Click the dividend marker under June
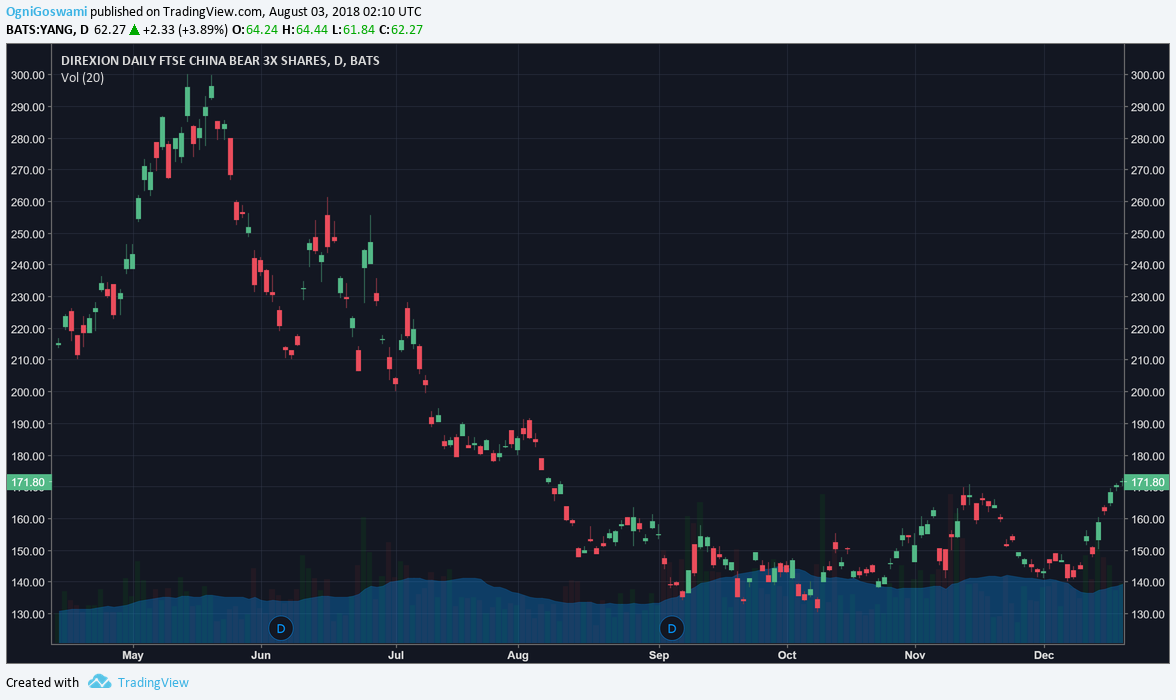Viewport: 1176px width, 700px height. point(280,629)
